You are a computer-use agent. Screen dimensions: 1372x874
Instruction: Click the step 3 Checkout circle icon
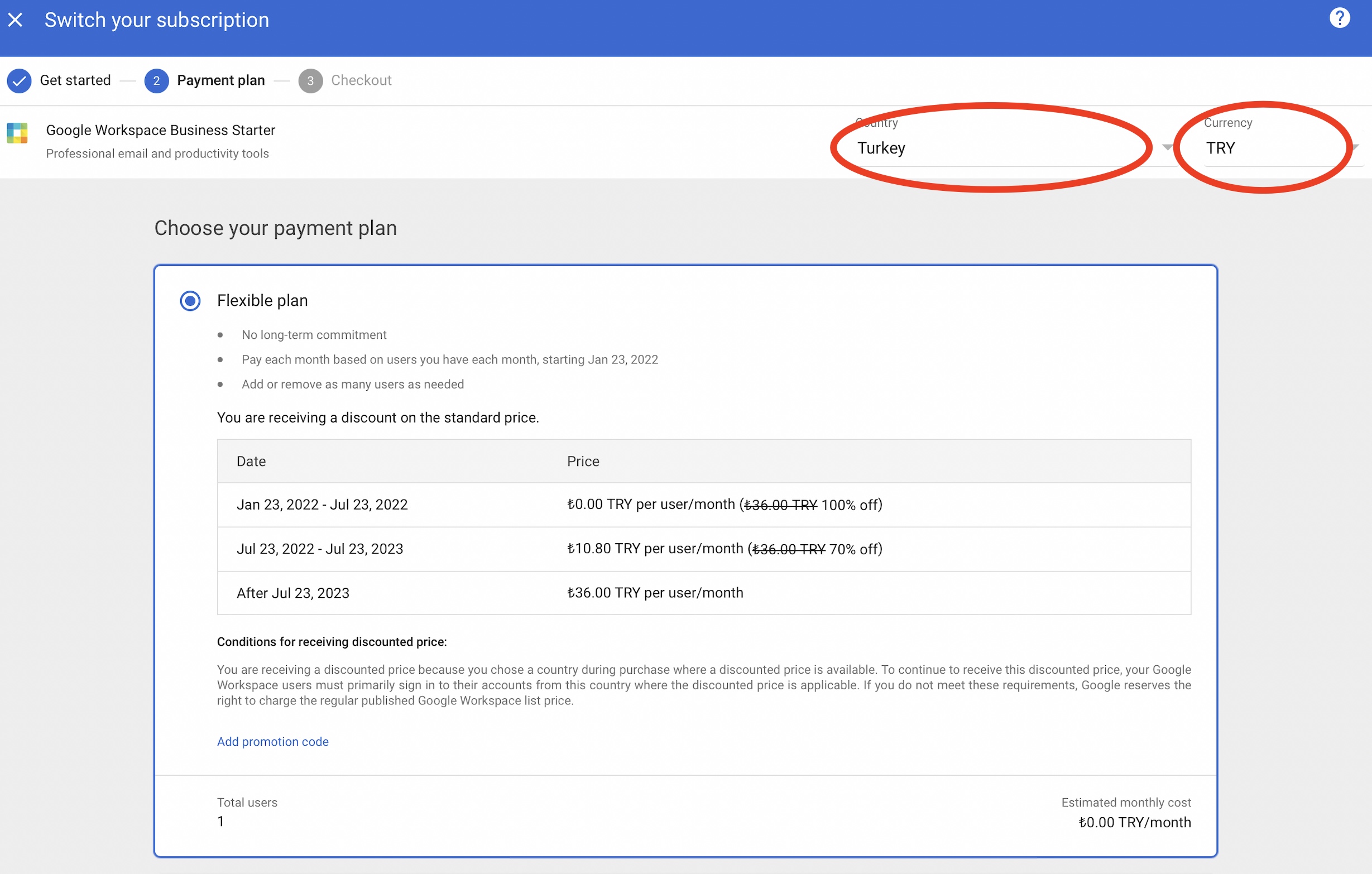[310, 81]
